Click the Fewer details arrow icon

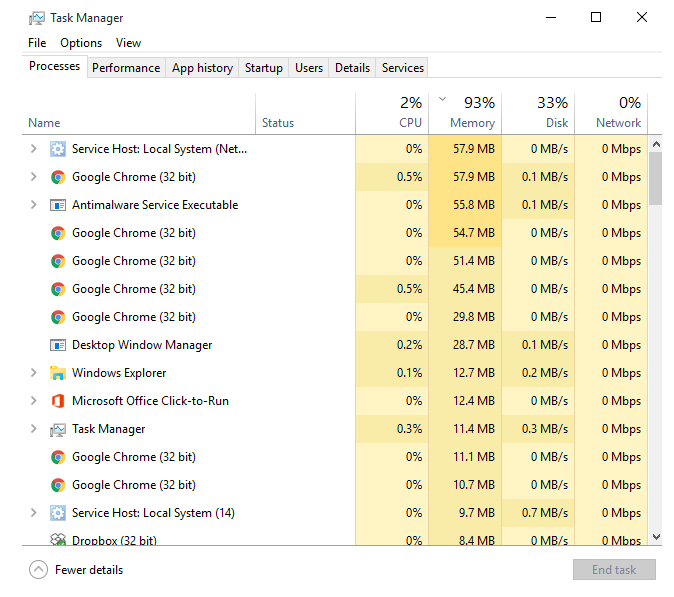point(38,570)
